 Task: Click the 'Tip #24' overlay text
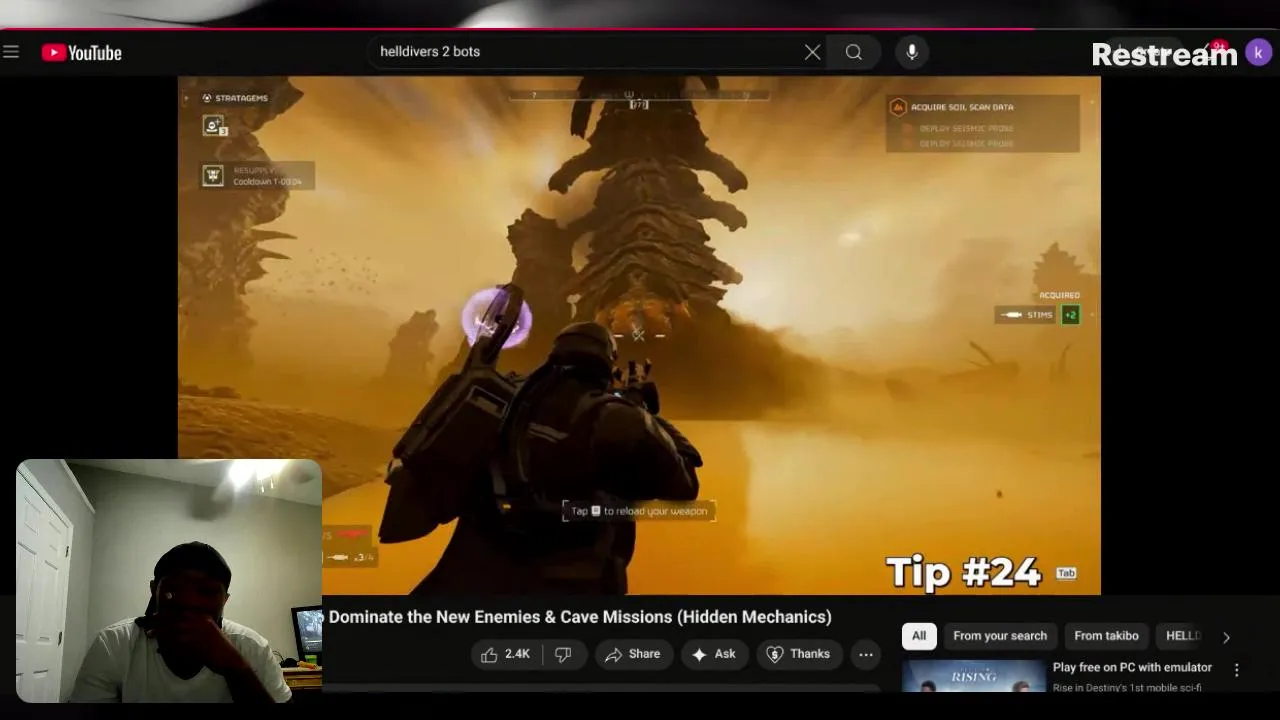tap(963, 572)
